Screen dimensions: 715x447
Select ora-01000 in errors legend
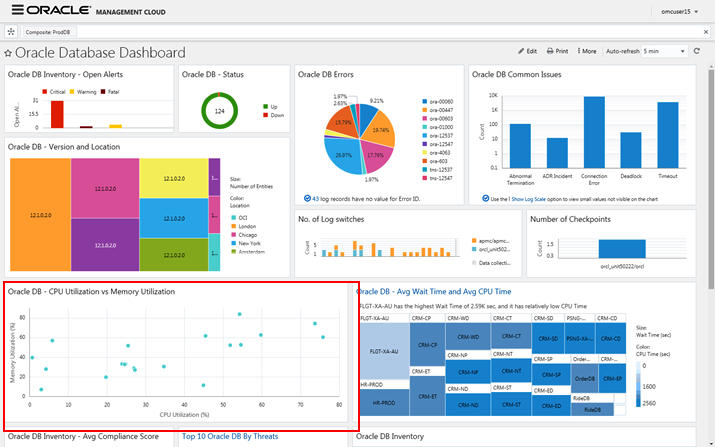click(x=438, y=127)
